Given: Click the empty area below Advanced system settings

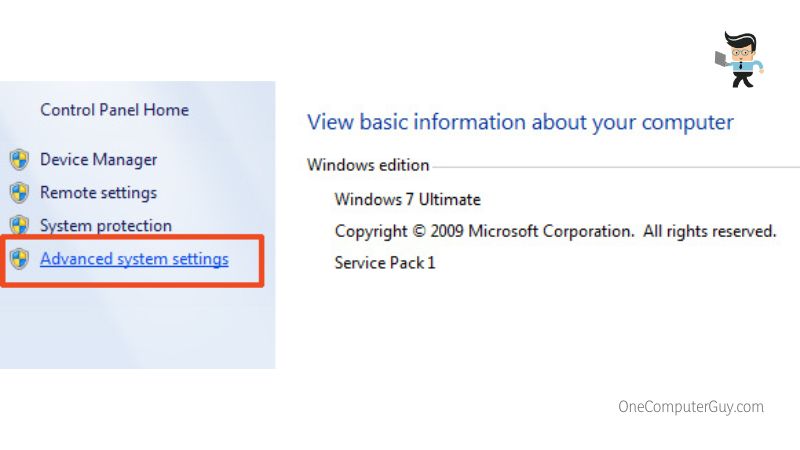Looking at the screenshot, I should tap(138, 327).
